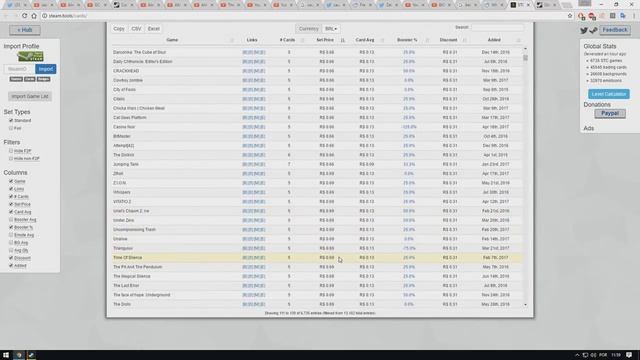Viewport: 640px width, 360px height.
Task: Click the Casino Noir game name
Action: [x=124, y=127]
